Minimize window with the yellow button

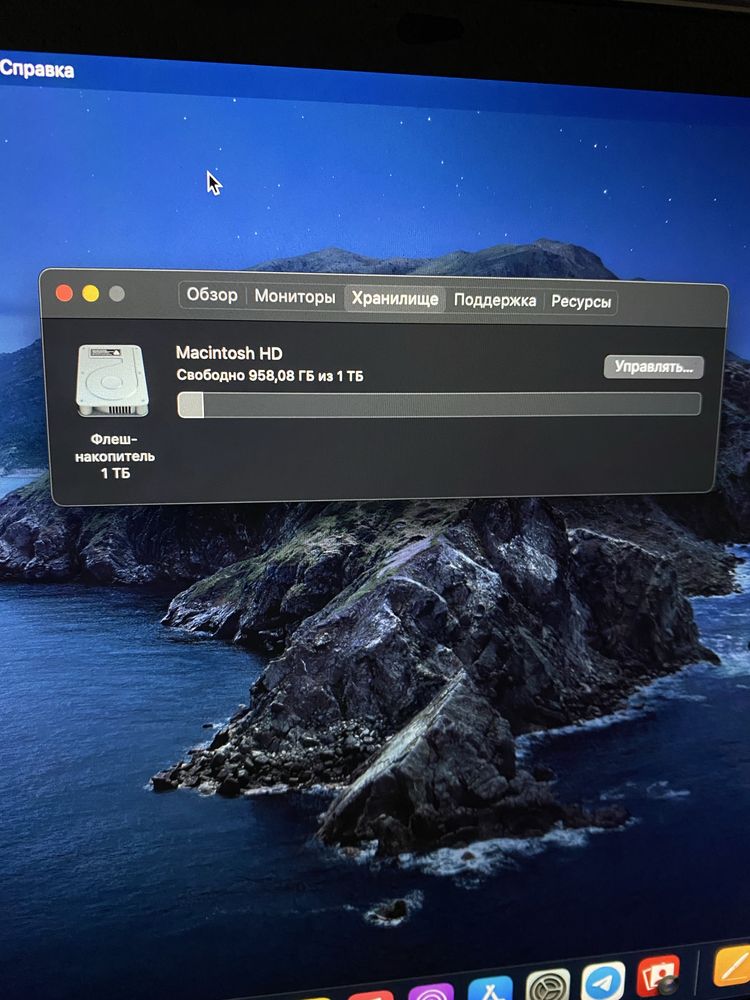click(91, 293)
